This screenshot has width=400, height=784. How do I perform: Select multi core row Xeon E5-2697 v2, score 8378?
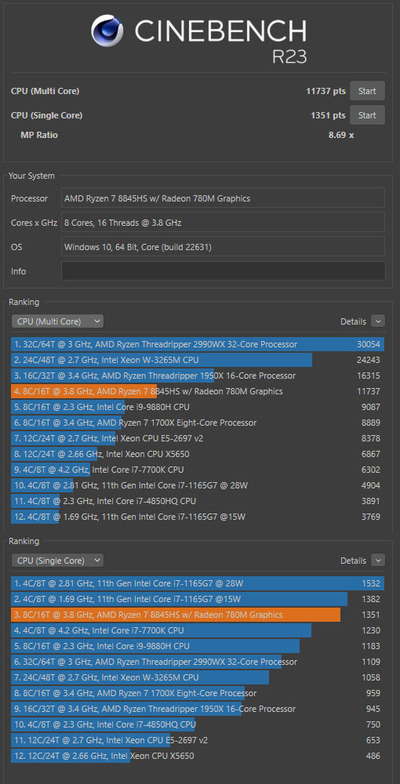(x=198, y=438)
